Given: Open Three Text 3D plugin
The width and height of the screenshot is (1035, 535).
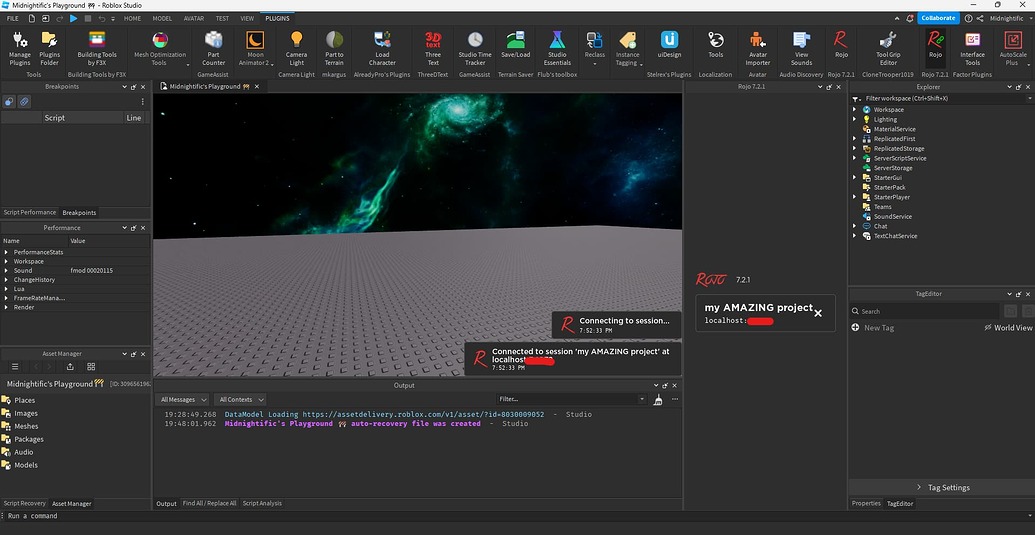Looking at the screenshot, I should coord(432,48).
